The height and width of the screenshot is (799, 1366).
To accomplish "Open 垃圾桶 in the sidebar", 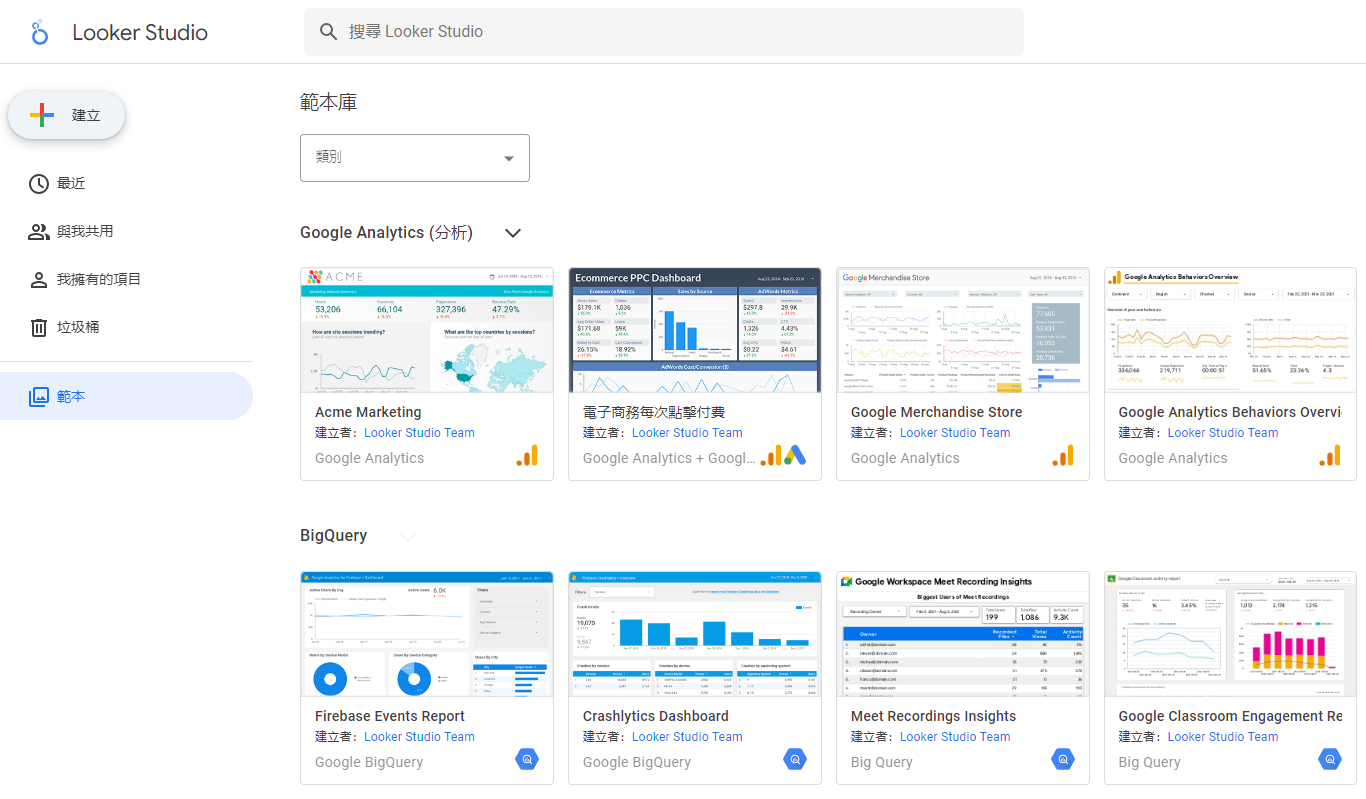I will pos(126,328).
